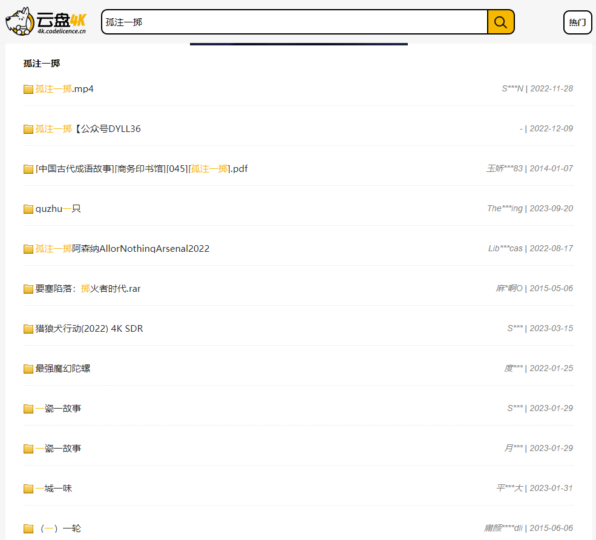Click folder icon beside 最强魔幻陀螺
The height and width of the screenshot is (540, 596).
point(28,369)
